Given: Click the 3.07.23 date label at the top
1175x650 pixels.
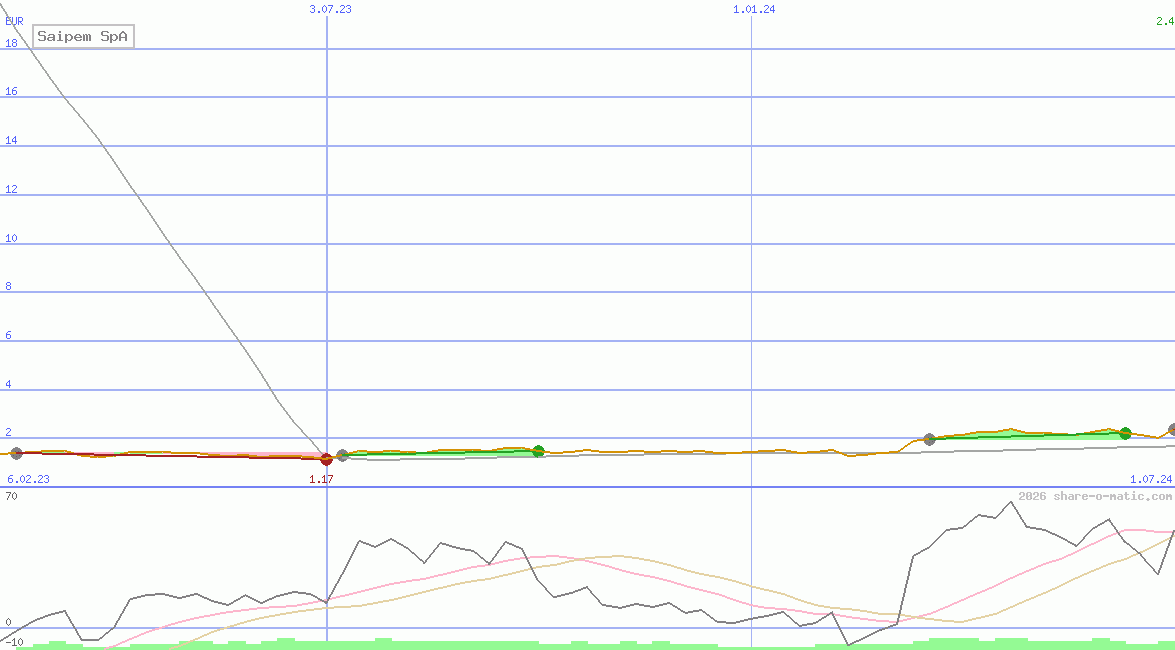Looking at the screenshot, I should click(x=330, y=9).
